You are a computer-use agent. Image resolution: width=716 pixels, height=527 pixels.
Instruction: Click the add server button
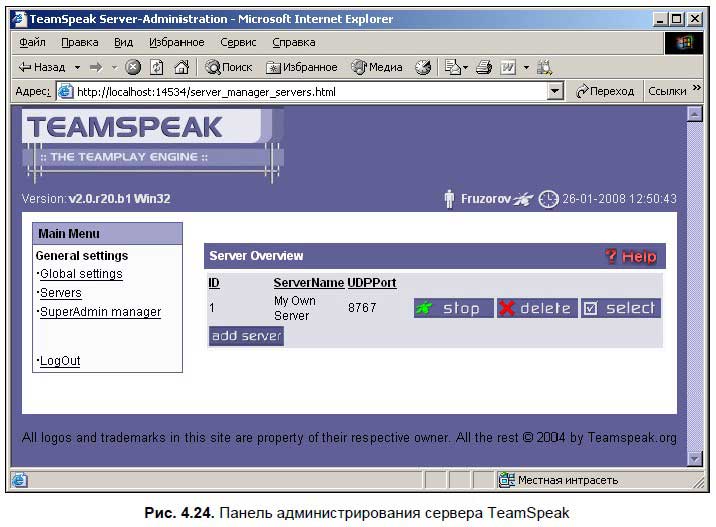coord(246,336)
